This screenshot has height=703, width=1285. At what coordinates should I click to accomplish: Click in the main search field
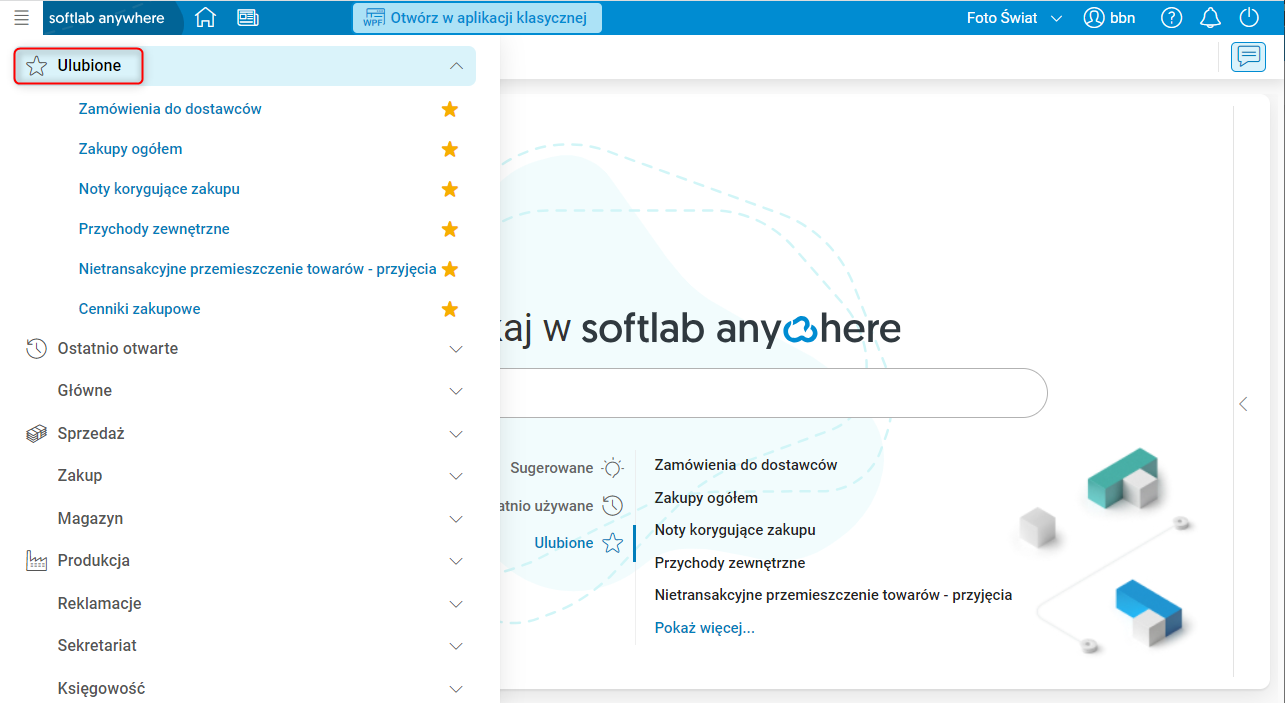point(773,393)
